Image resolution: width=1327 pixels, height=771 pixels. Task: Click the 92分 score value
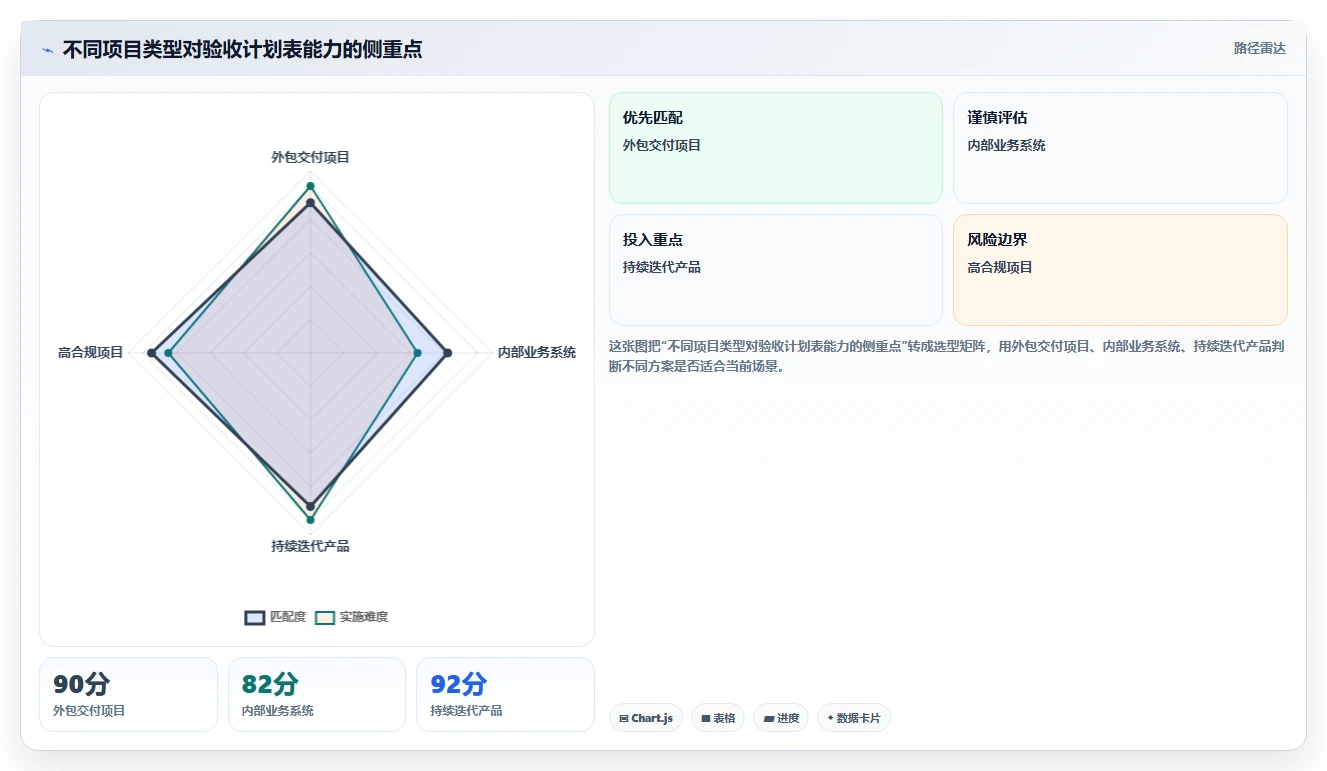458,684
